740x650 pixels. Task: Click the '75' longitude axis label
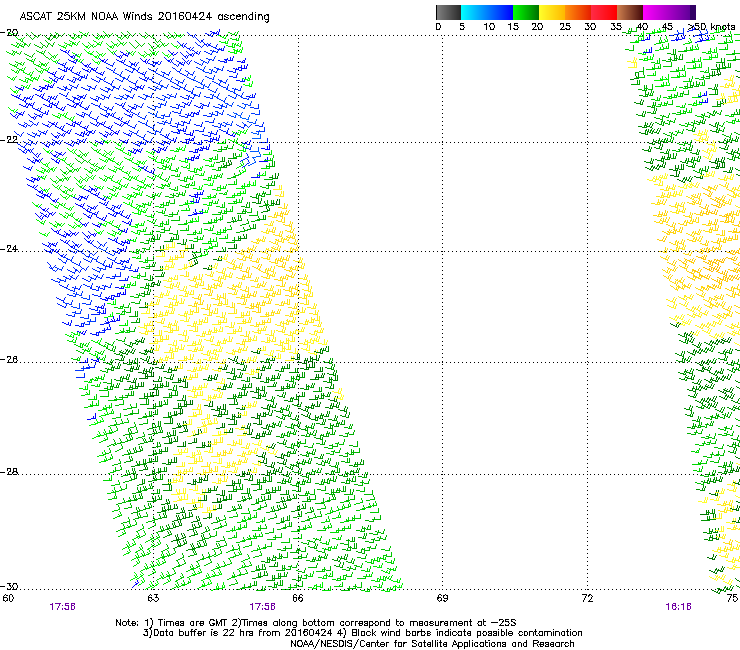click(732, 598)
